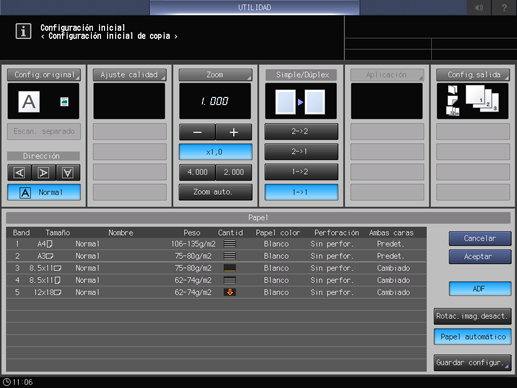Toggle the ADF option
This screenshot has height=388, width=517.
[480, 289]
